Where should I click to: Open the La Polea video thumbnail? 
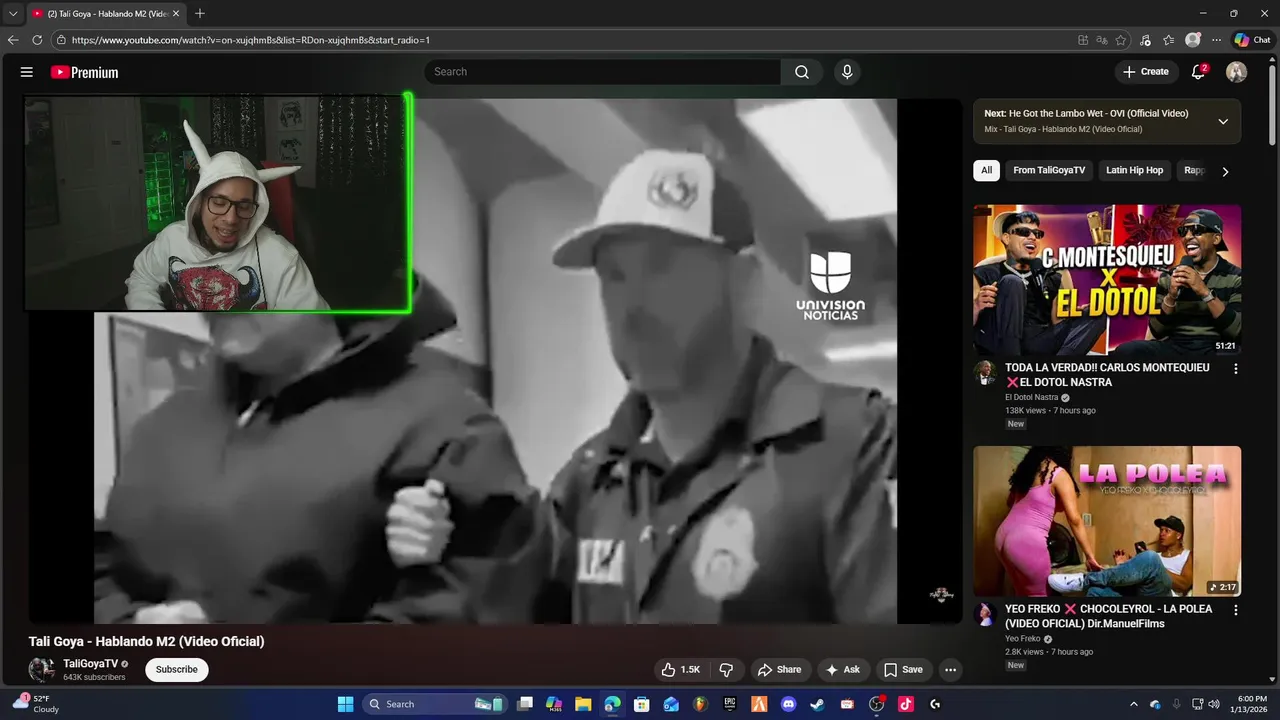(1107, 521)
